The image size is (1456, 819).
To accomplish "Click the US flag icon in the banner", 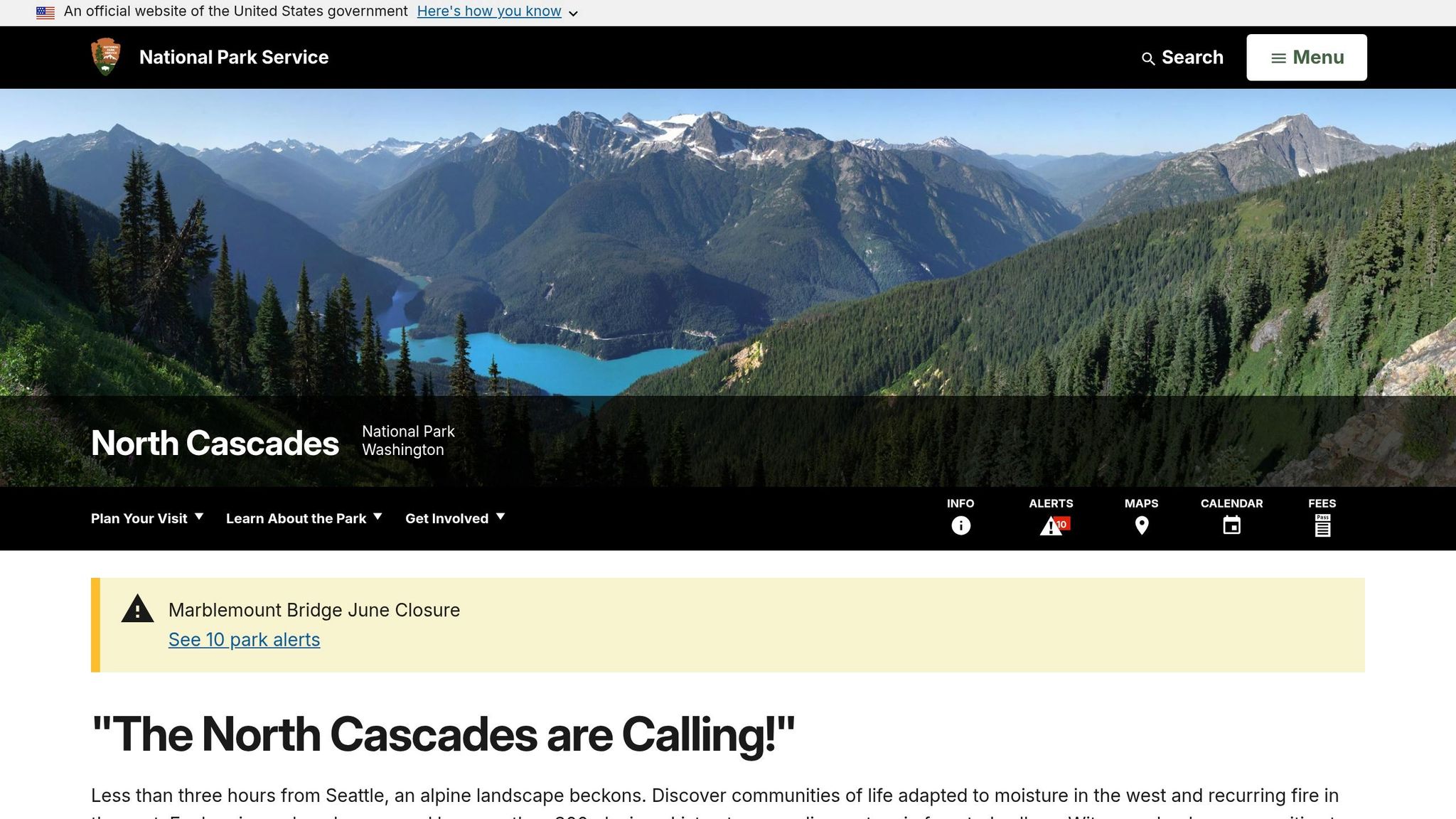I will coord(45,12).
